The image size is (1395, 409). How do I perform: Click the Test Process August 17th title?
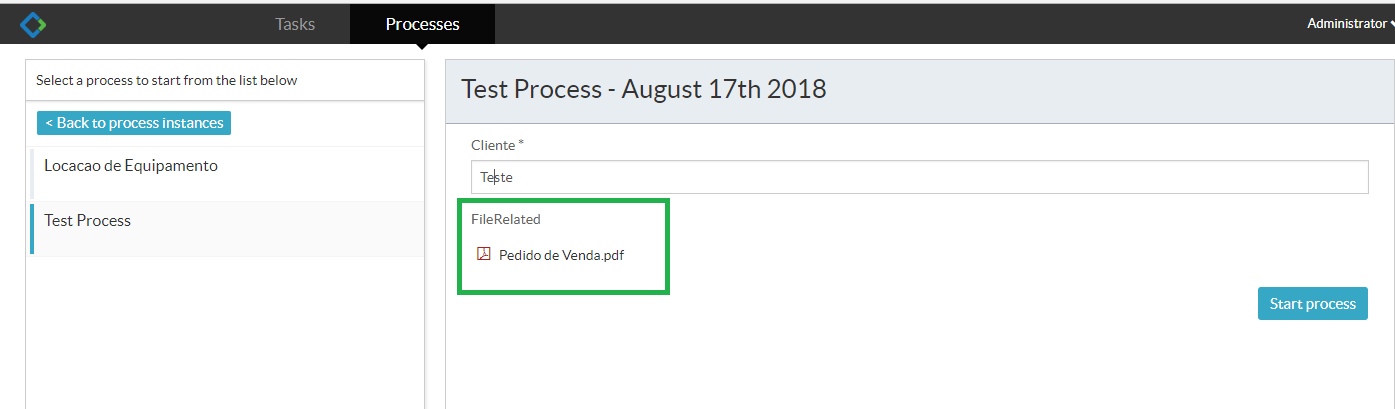[x=644, y=89]
